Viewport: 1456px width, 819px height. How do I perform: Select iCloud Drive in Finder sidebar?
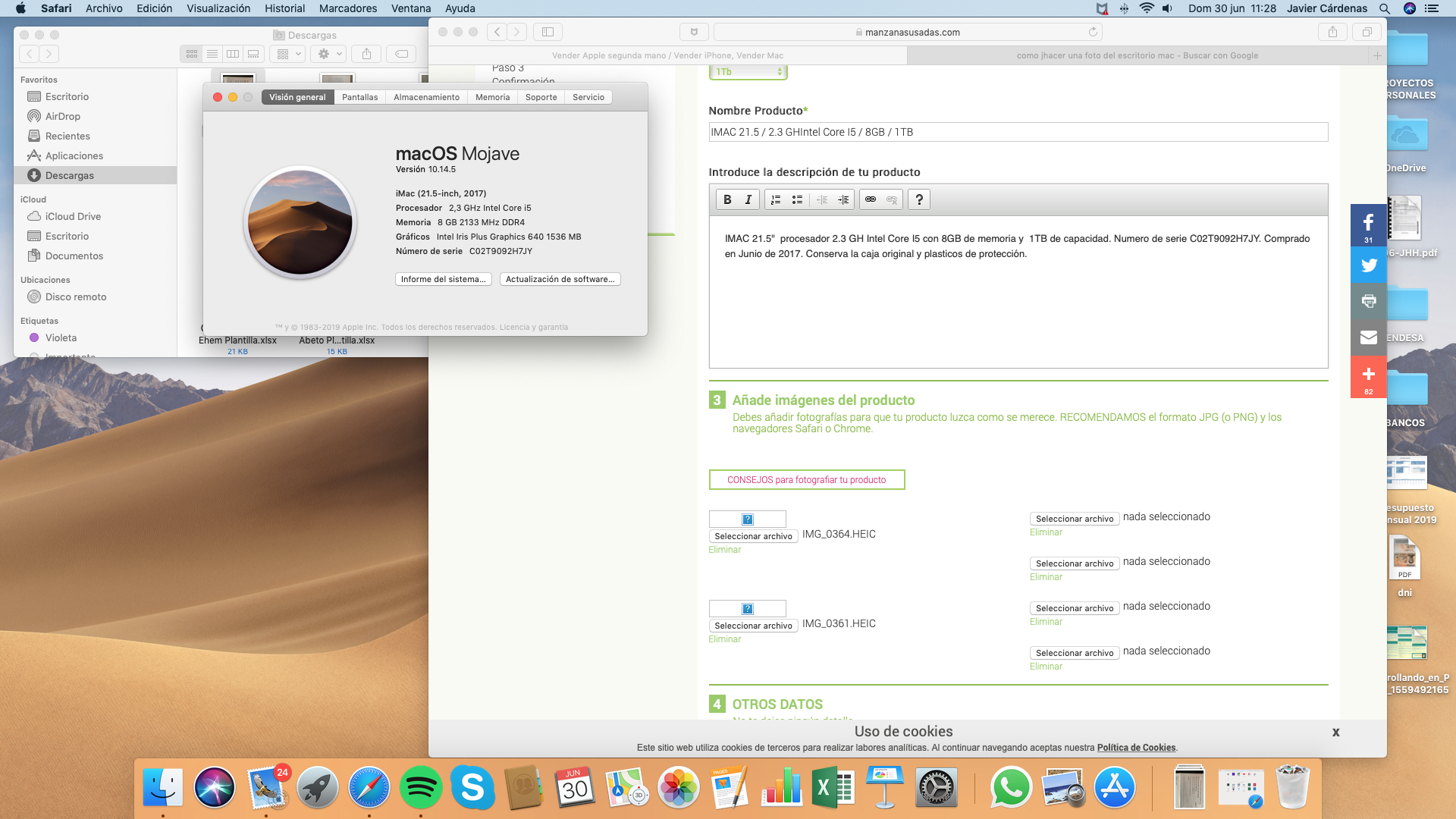click(x=96, y=216)
